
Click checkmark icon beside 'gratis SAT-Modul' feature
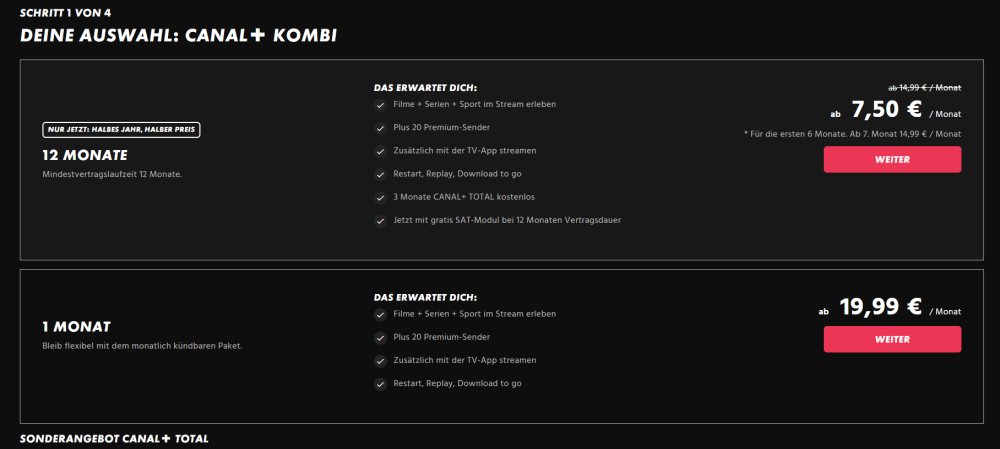pos(380,220)
